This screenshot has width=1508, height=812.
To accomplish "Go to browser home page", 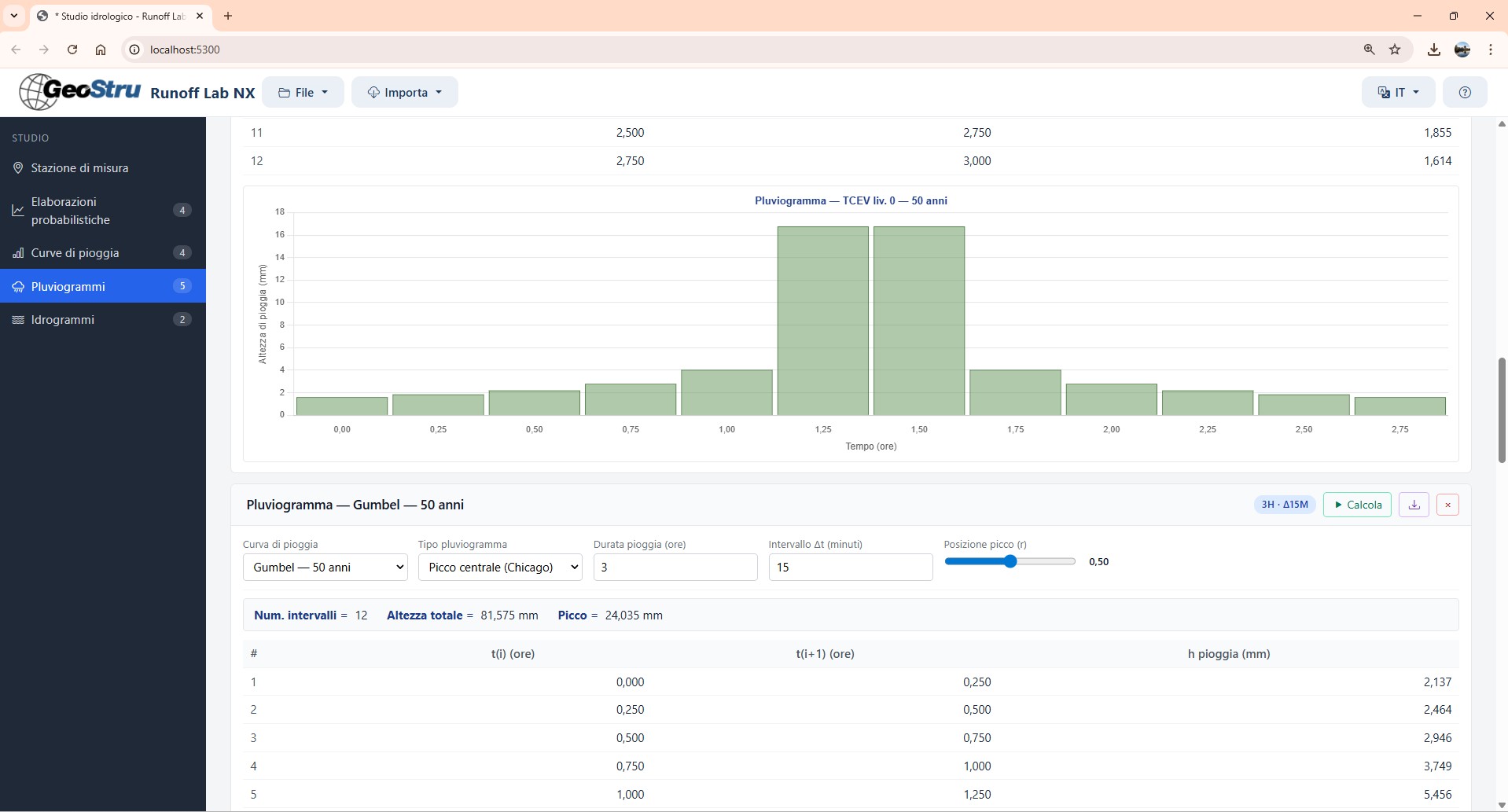I will 101,50.
